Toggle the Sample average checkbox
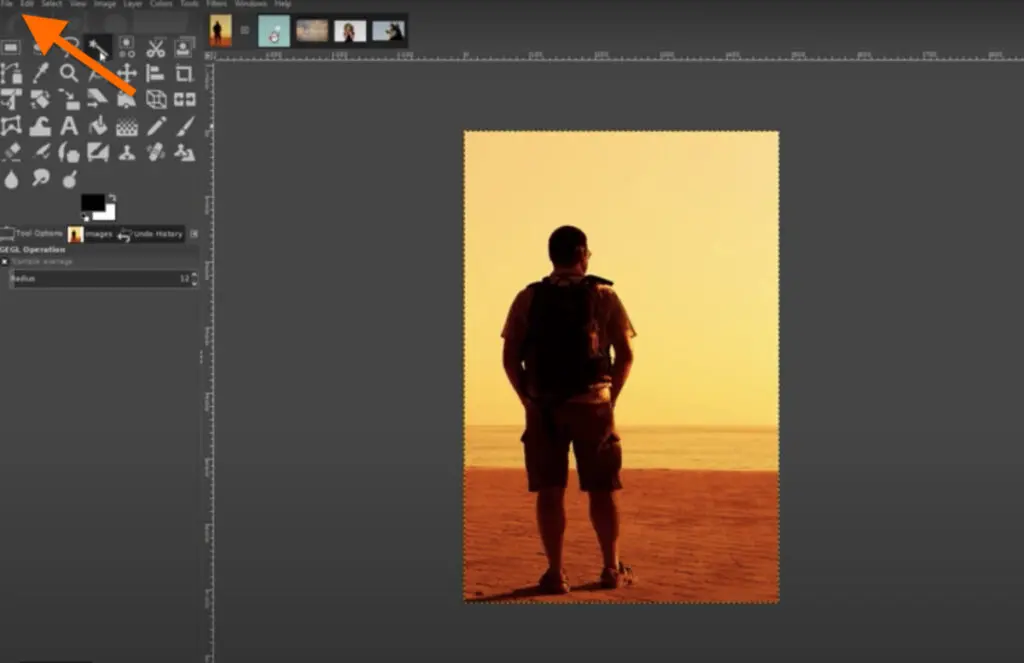 pos(5,262)
